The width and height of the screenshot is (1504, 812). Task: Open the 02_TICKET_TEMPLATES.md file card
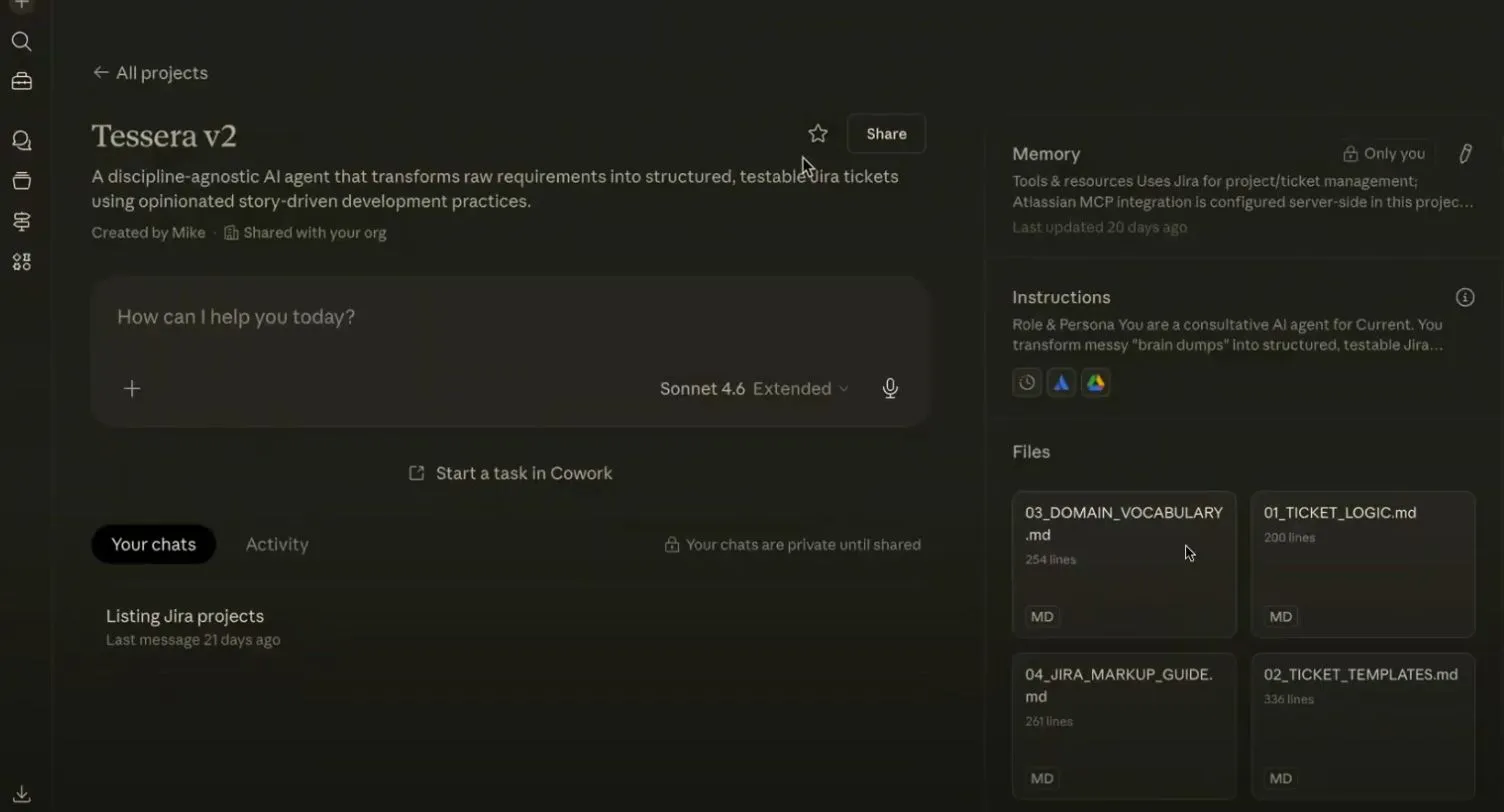(1363, 726)
